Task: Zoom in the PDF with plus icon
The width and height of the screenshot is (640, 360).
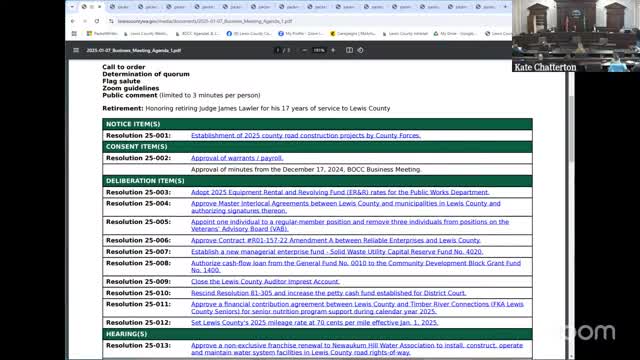Action: [333, 50]
